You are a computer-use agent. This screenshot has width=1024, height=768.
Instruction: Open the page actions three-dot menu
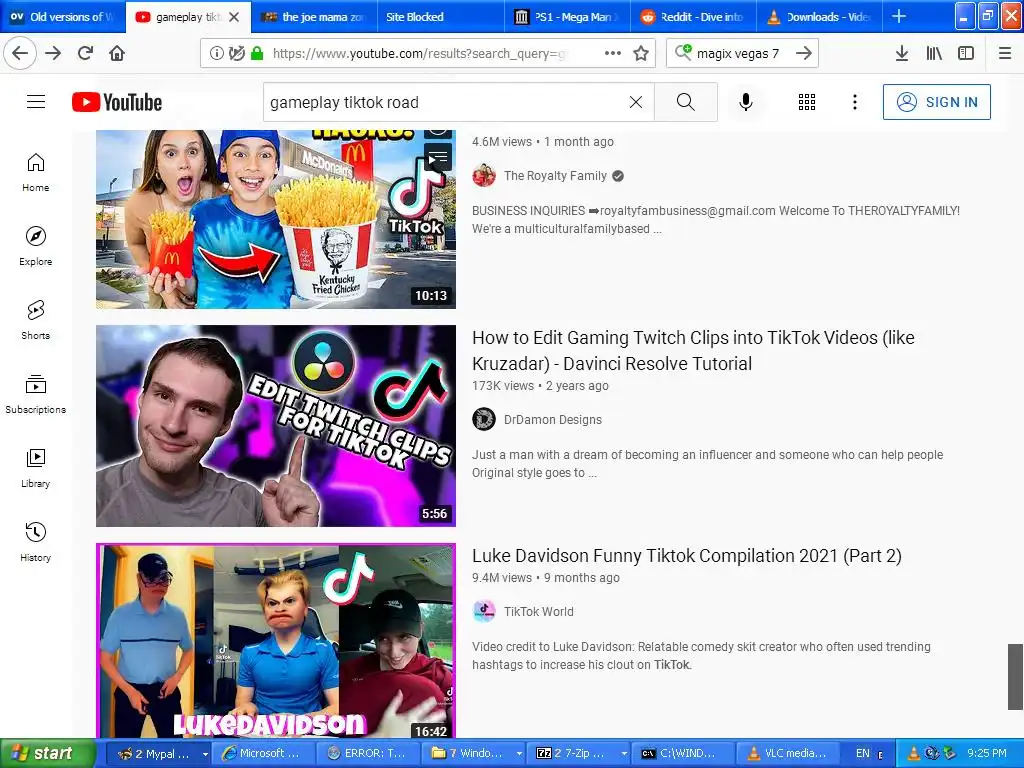[613, 53]
